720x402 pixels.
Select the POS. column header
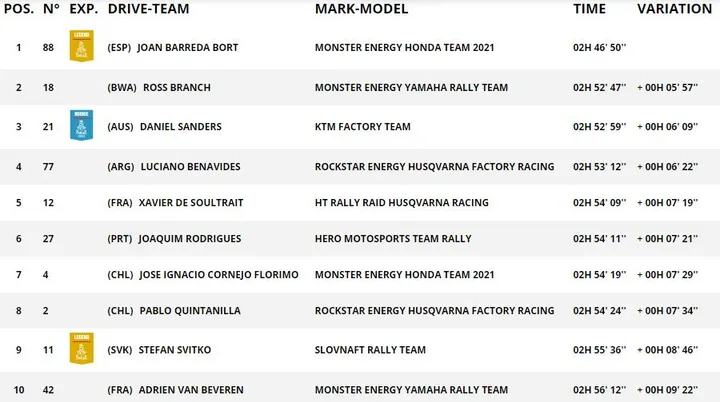(x=19, y=9)
